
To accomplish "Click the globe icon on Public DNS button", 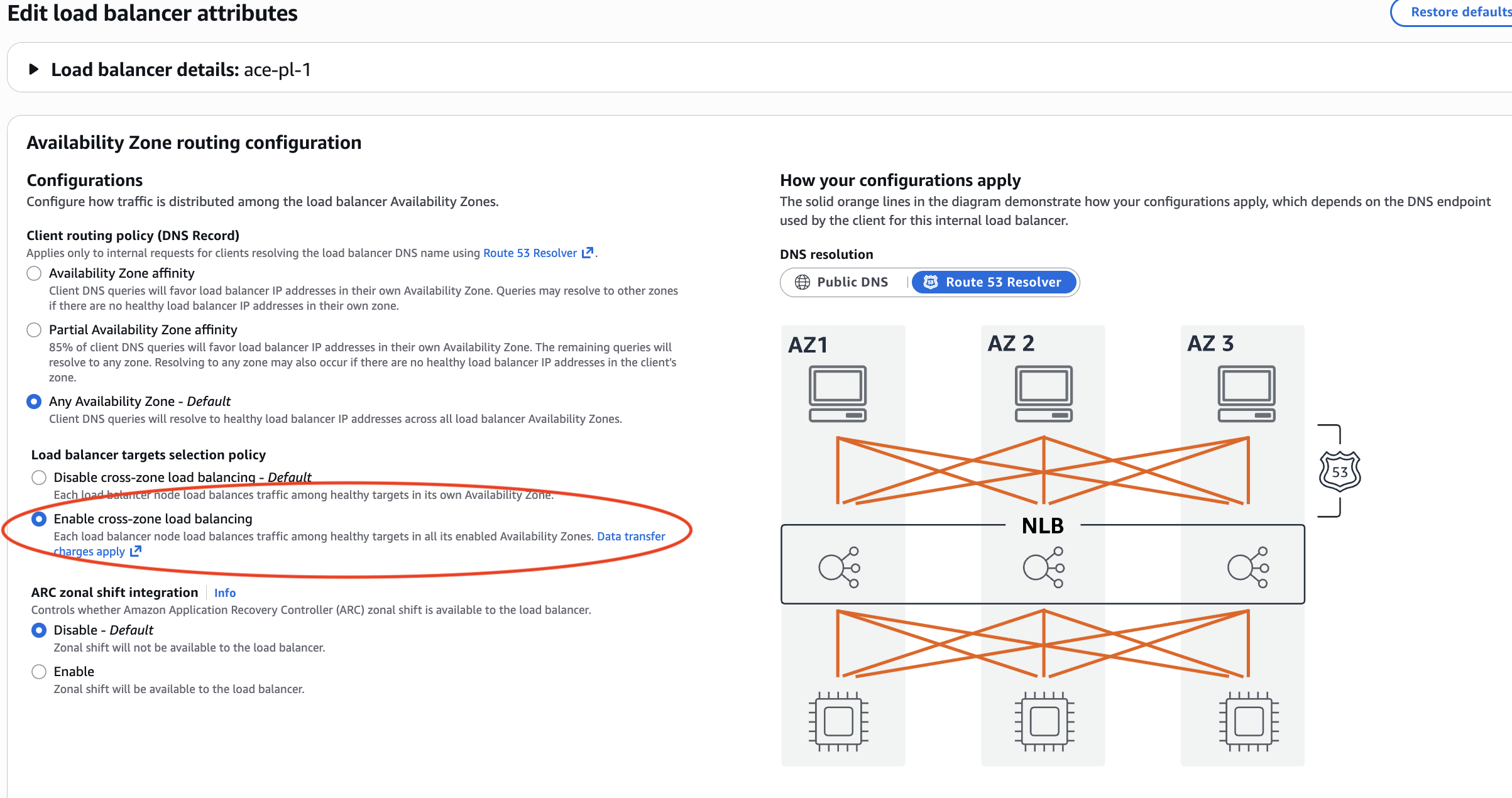I will (x=802, y=281).
